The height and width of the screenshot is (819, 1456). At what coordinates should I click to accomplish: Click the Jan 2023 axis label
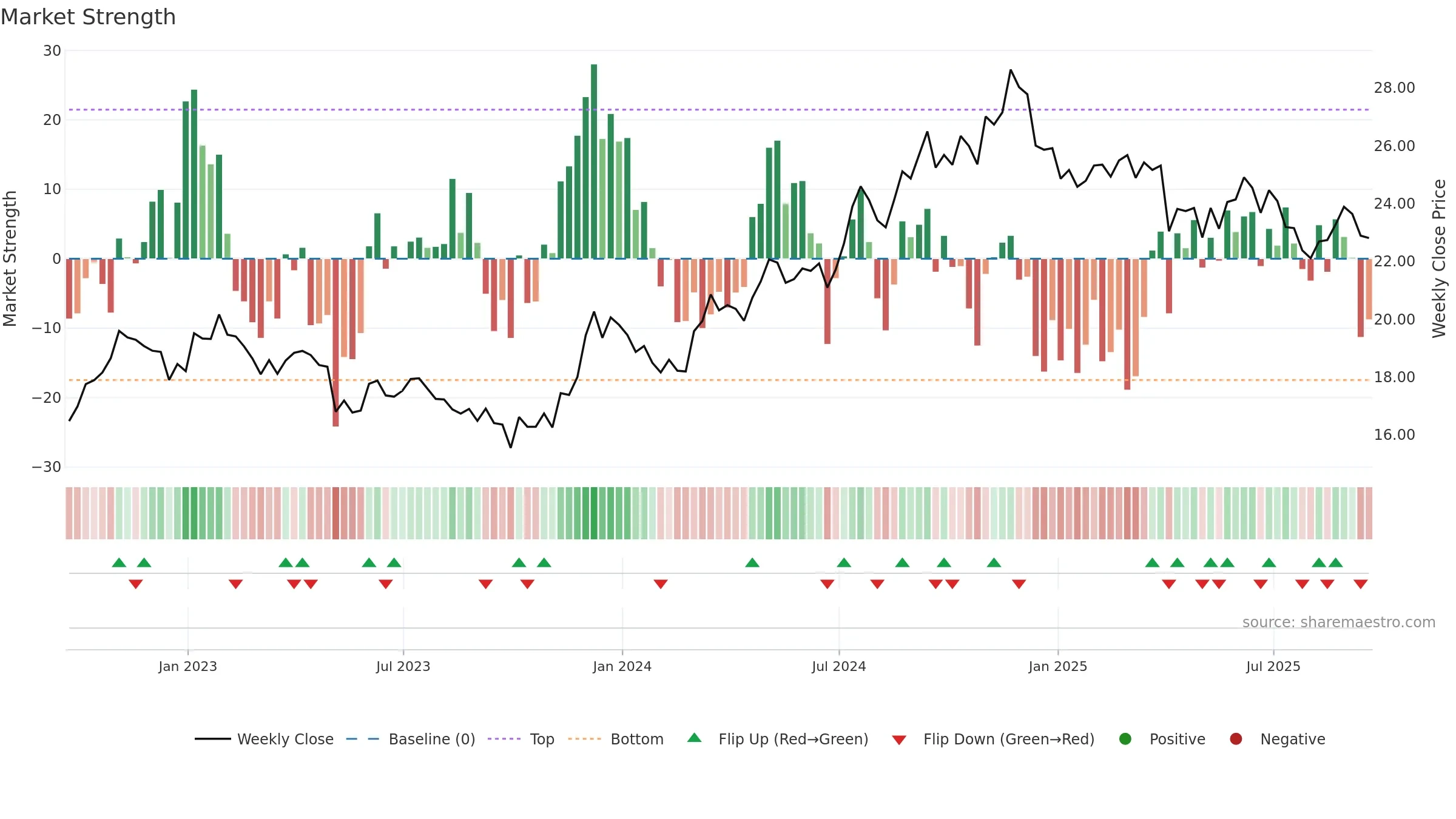point(188,666)
